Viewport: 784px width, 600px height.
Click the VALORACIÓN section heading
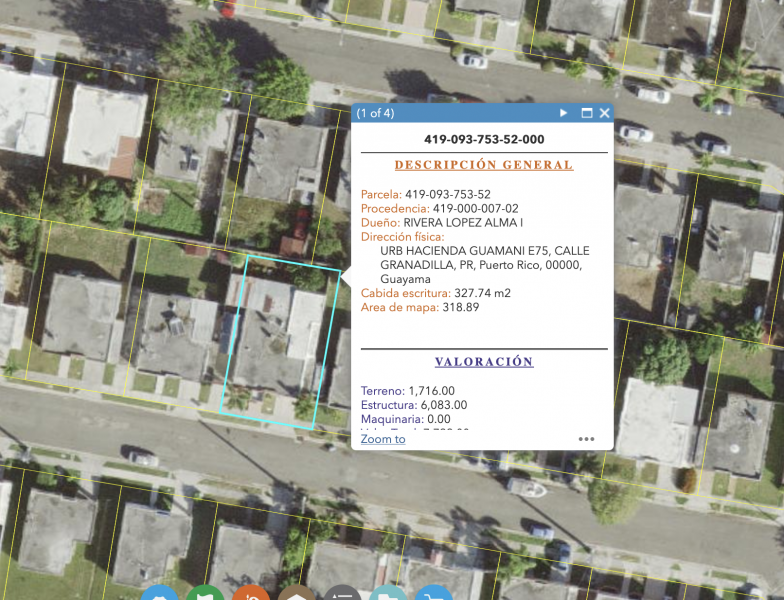coord(484,362)
